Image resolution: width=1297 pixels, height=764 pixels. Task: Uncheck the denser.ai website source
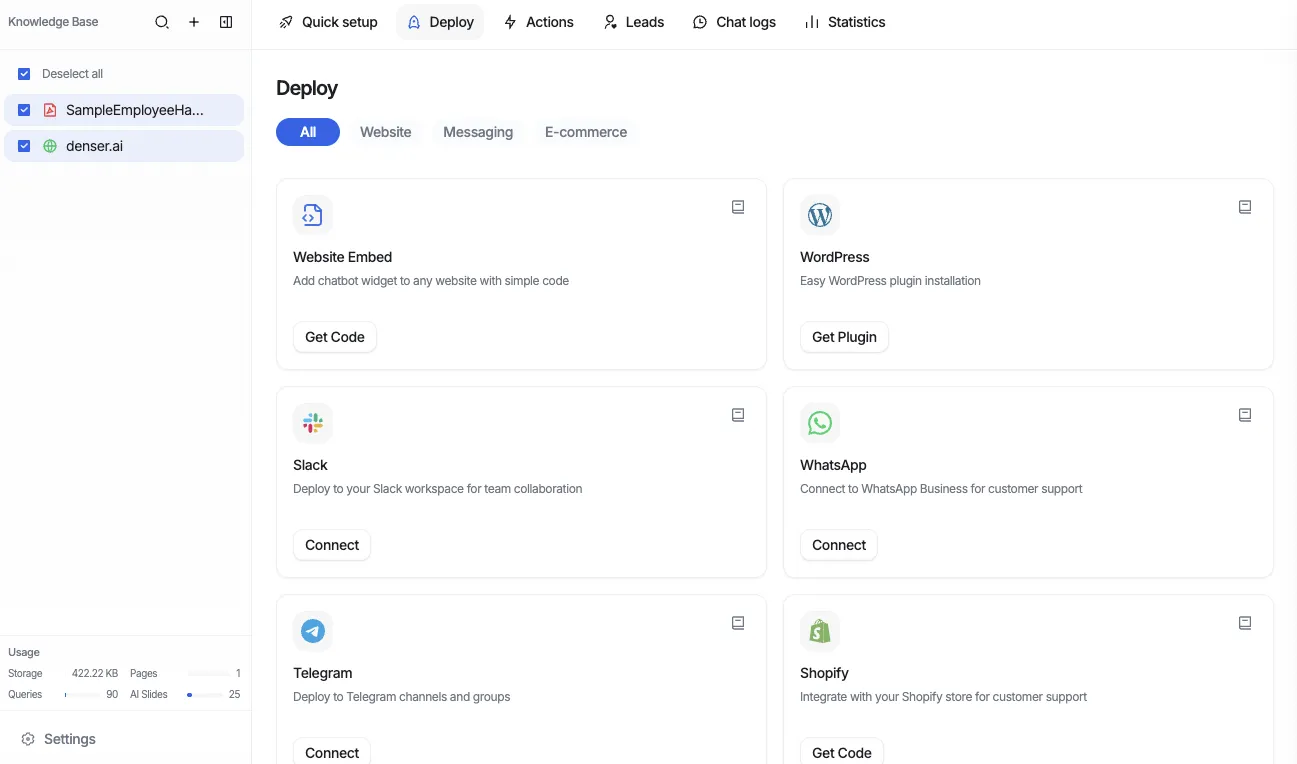[x=23, y=145]
